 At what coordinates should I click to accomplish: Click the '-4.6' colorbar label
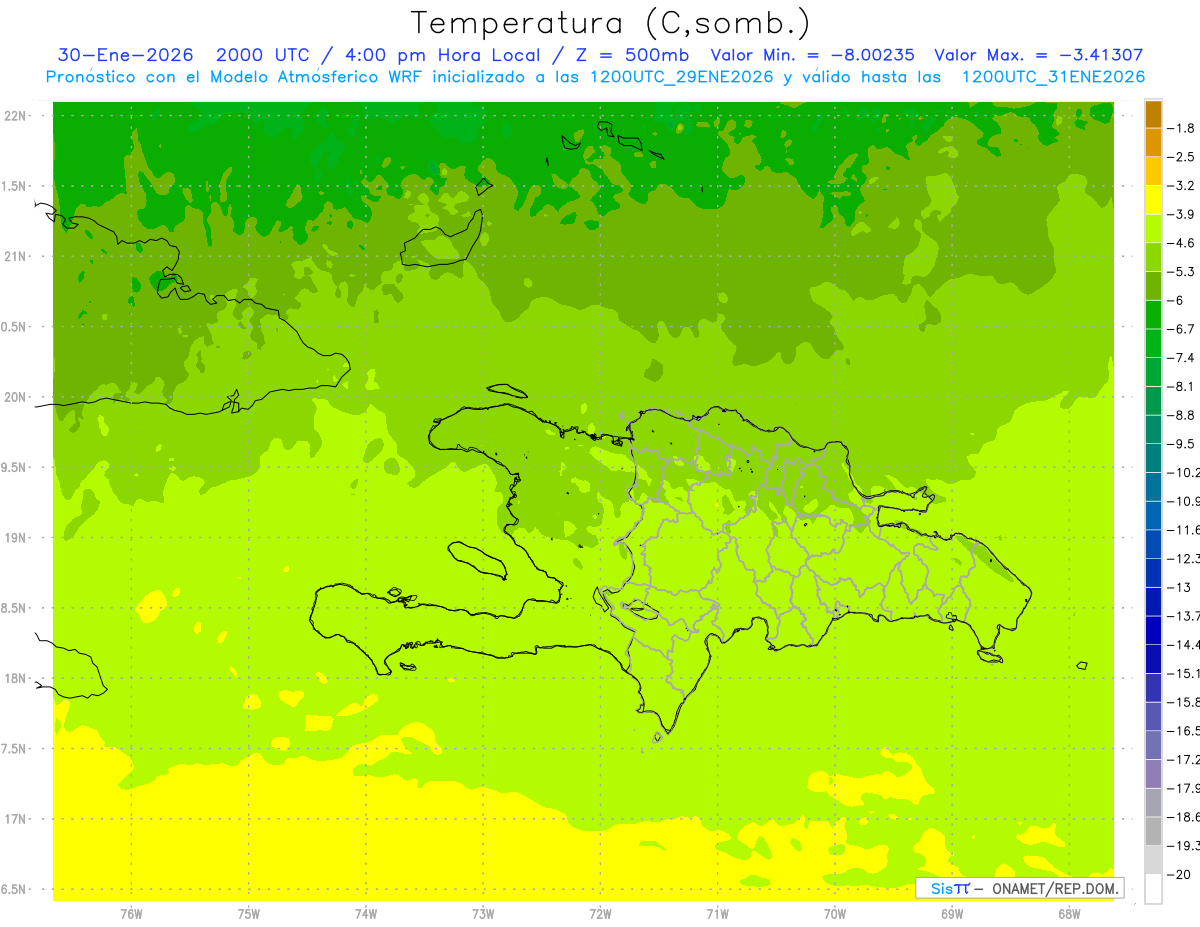pyautogui.click(x=1183, y=243)
